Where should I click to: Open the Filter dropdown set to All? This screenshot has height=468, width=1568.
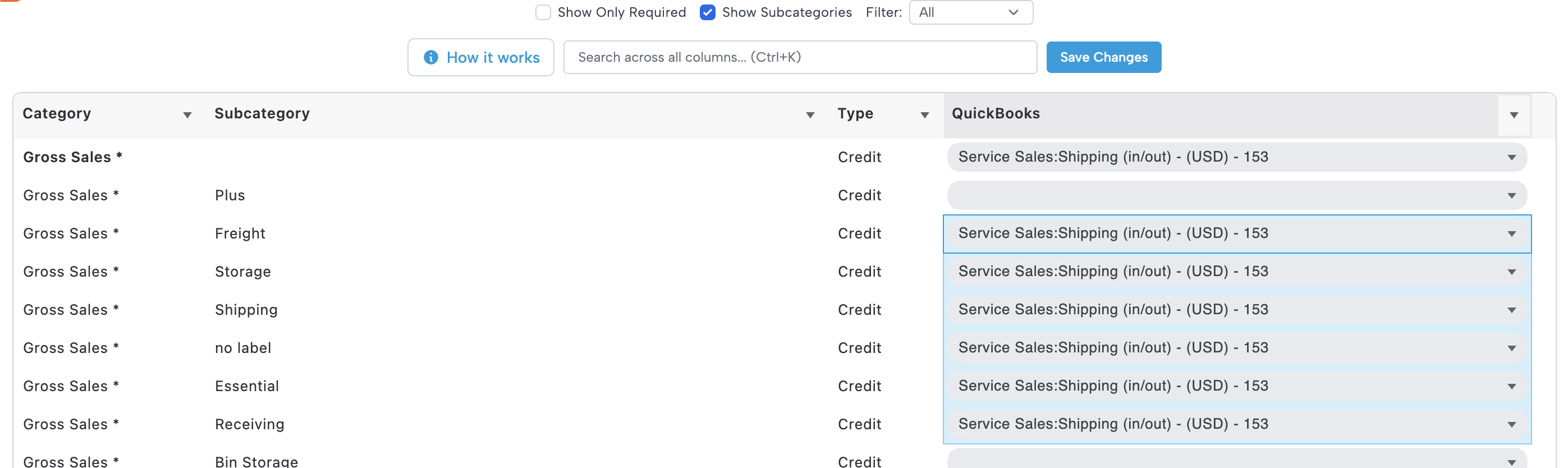click(x=970, y=12)
